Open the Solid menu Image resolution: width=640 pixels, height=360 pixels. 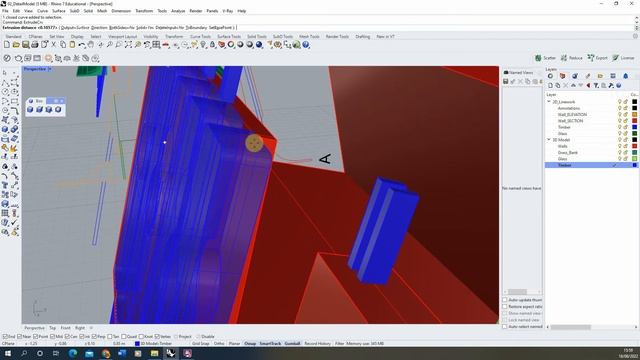point(88,11)
